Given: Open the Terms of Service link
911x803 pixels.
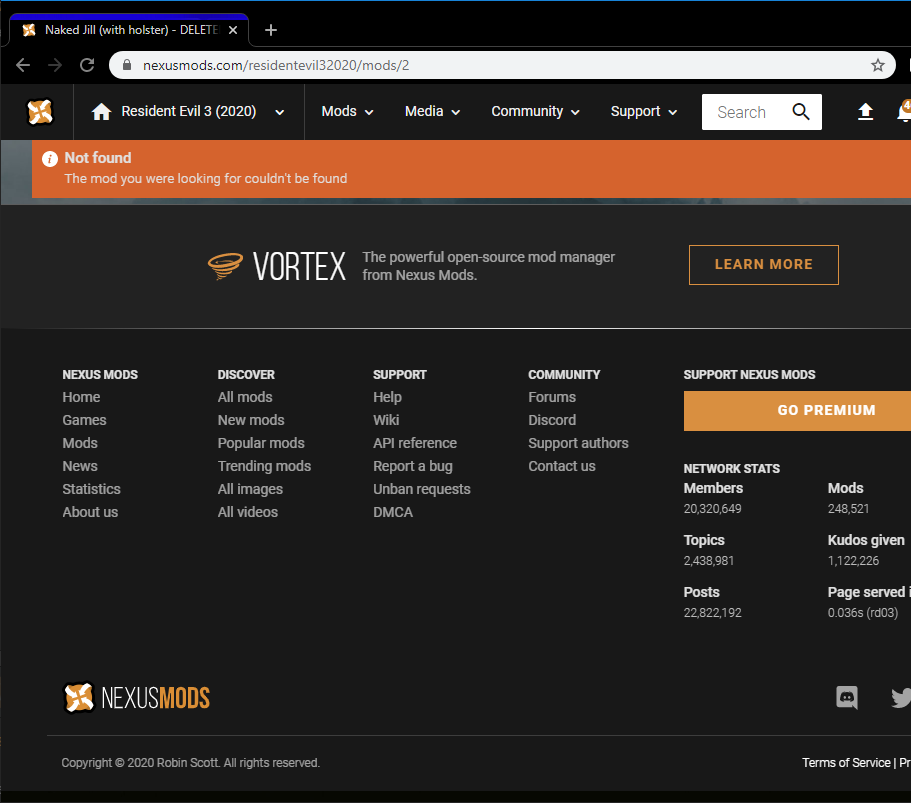Looking at the screenshot, I should (x=846, y=762).
